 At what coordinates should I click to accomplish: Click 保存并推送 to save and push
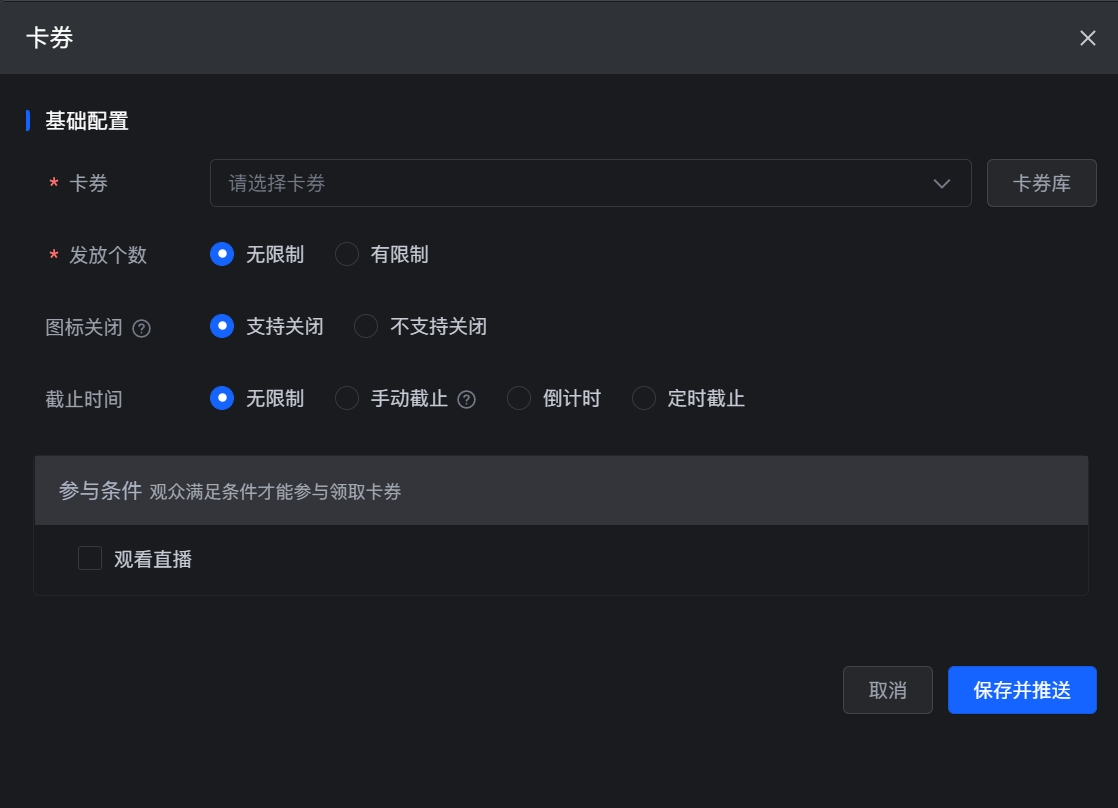(x=1022, y=690)
